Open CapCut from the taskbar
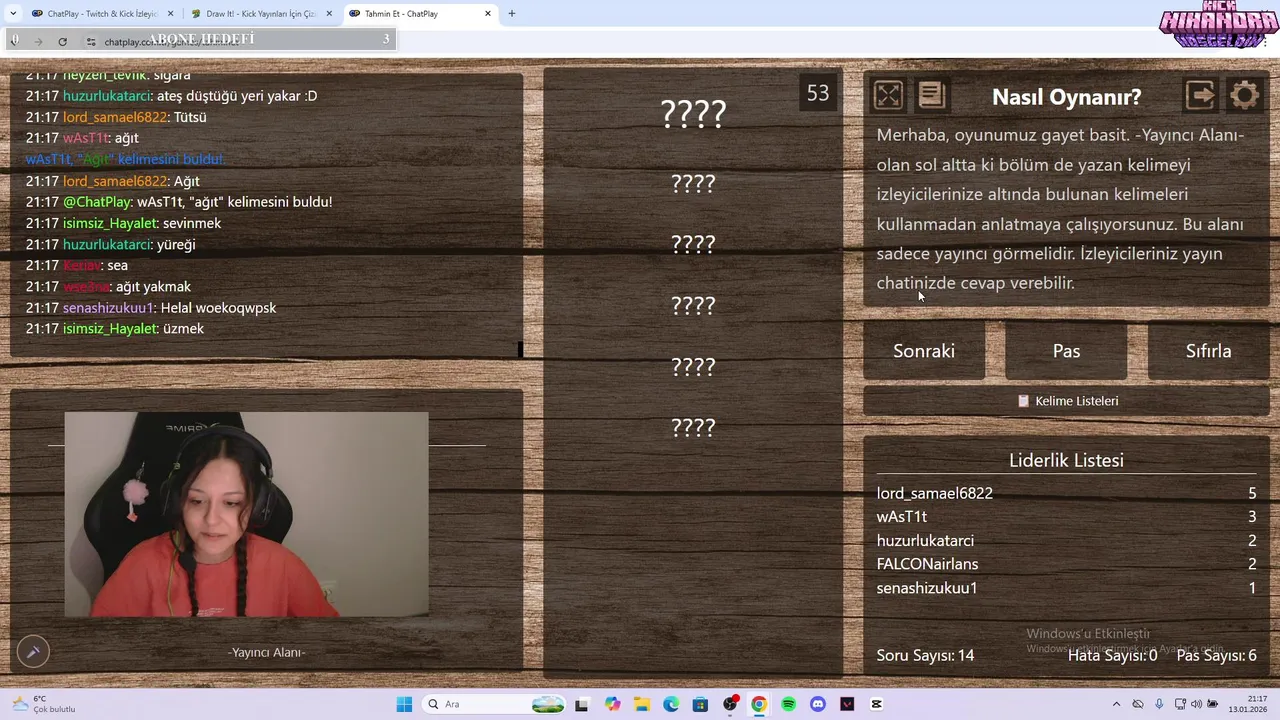The height and width of the screenshot is (720, 1280). click(x=877, y=704)
